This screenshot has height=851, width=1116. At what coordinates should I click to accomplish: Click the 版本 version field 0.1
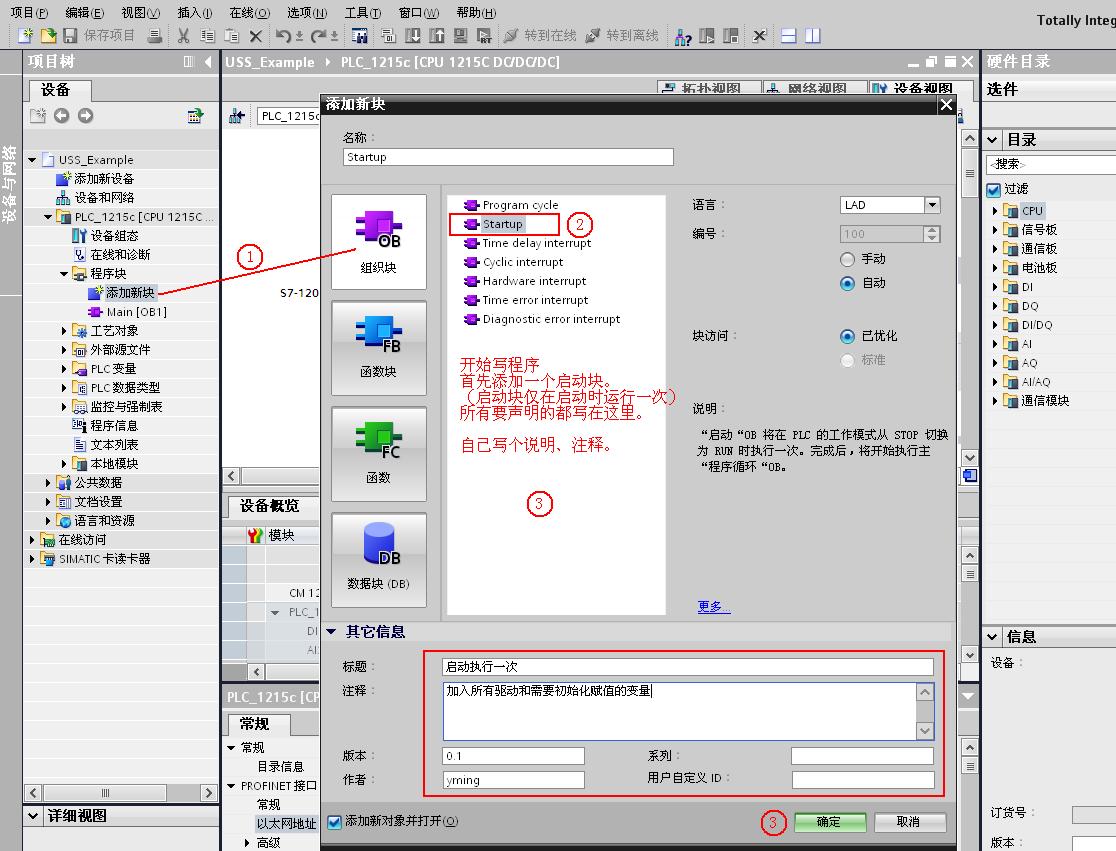click(513, 756)
